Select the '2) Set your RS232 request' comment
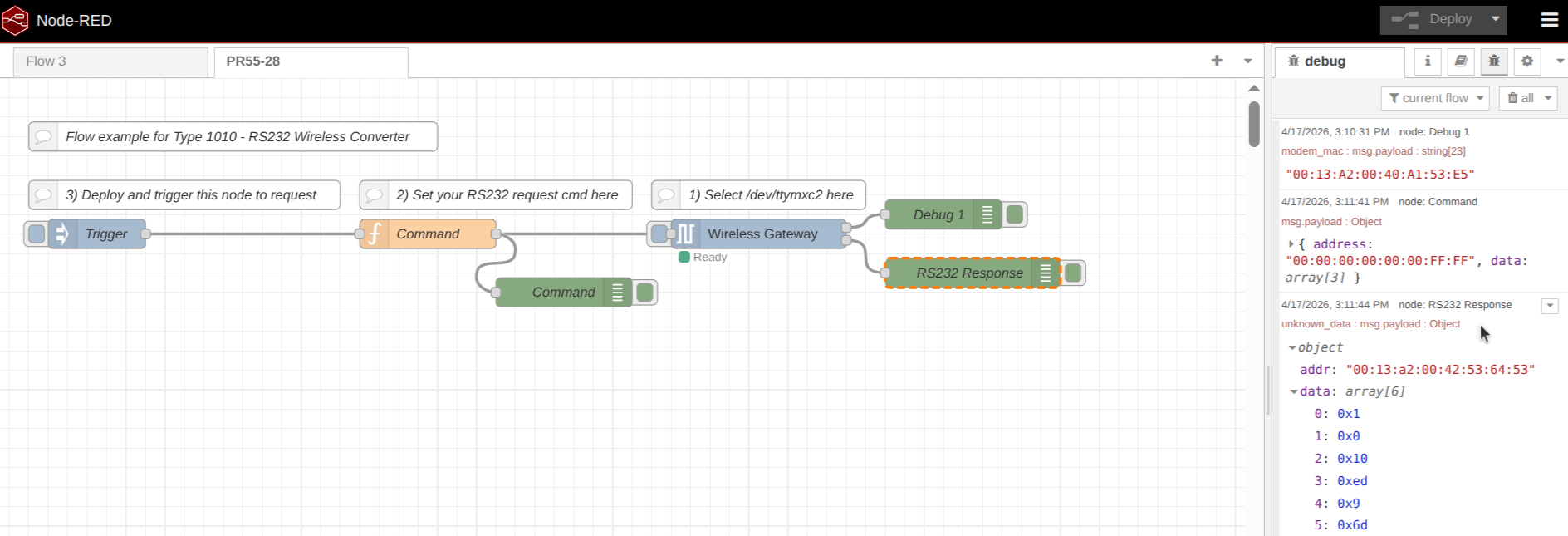The width and height of the screenshot is (1568, 536). pos(496,195)
